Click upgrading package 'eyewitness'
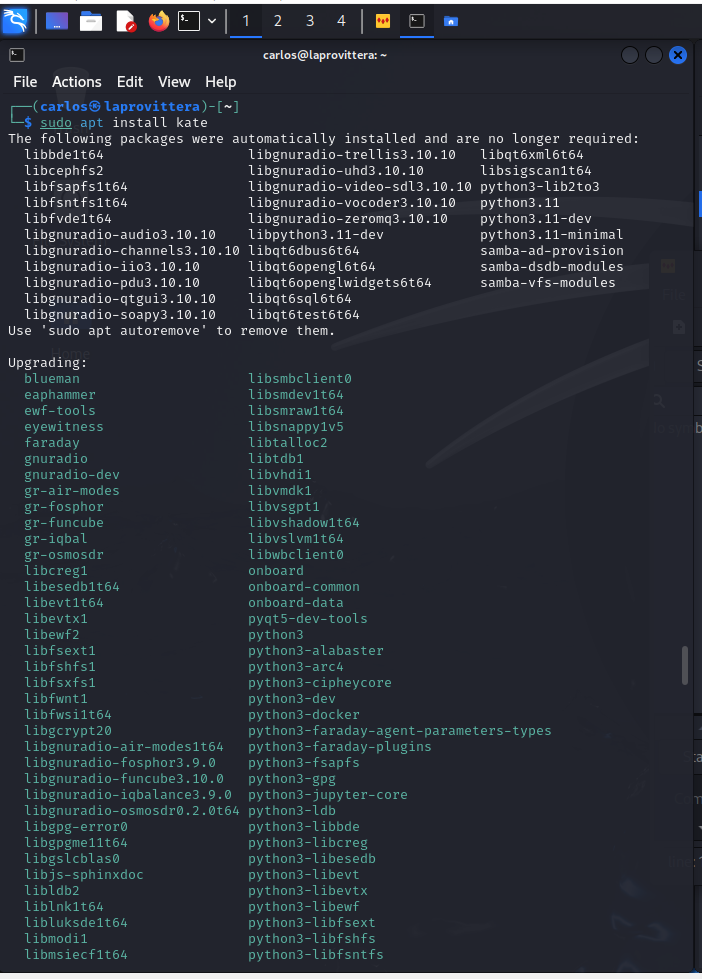Screen dimensions: 702x979 (64, 426)
